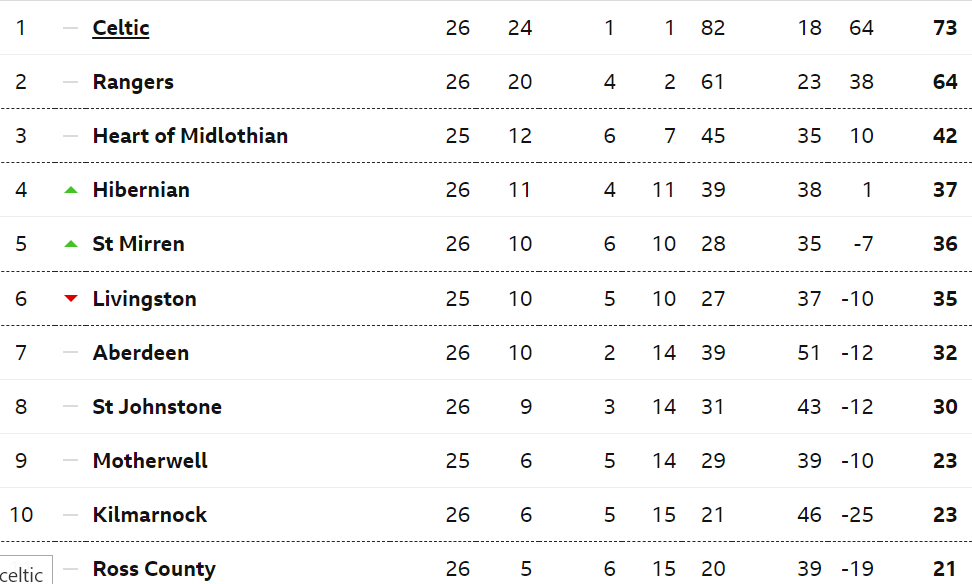Click Celtic's no-movement dash indicator
This screenshot has height=584, width=972.
pyautogui.click(x=71, y=28)
